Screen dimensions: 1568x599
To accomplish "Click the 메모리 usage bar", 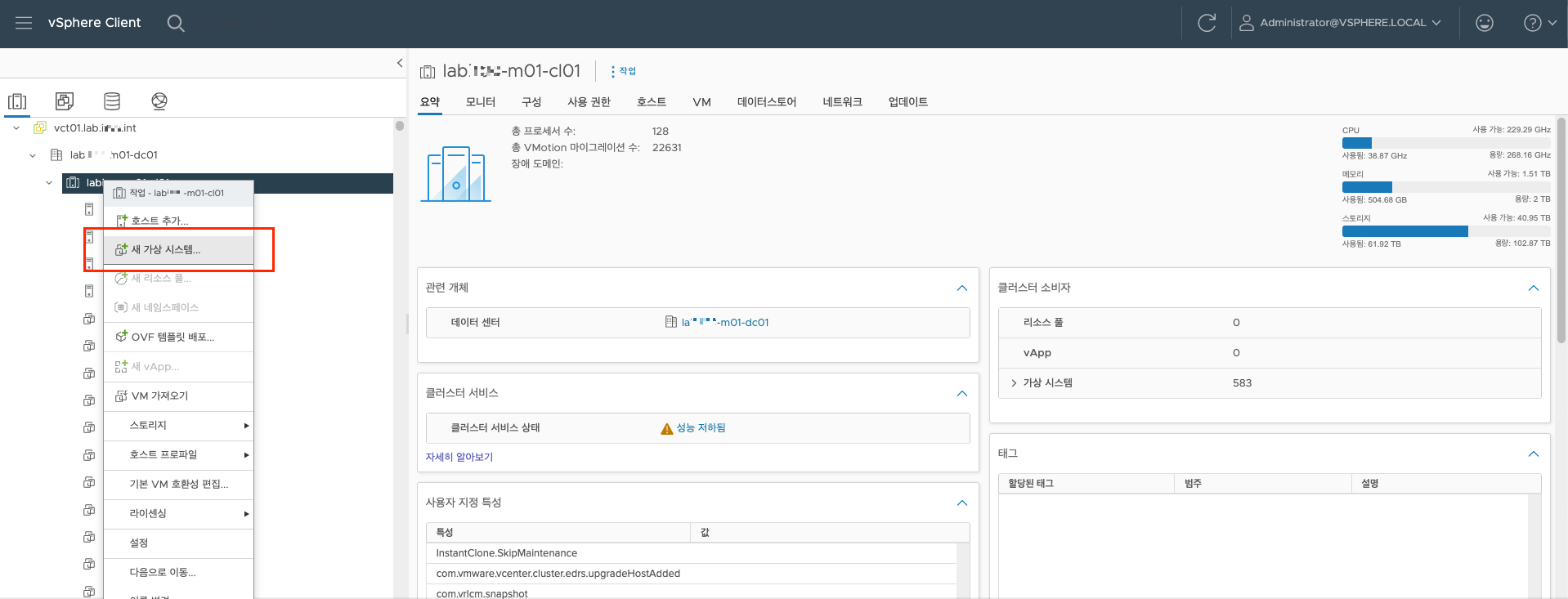I will click(x=1446, y=187).
